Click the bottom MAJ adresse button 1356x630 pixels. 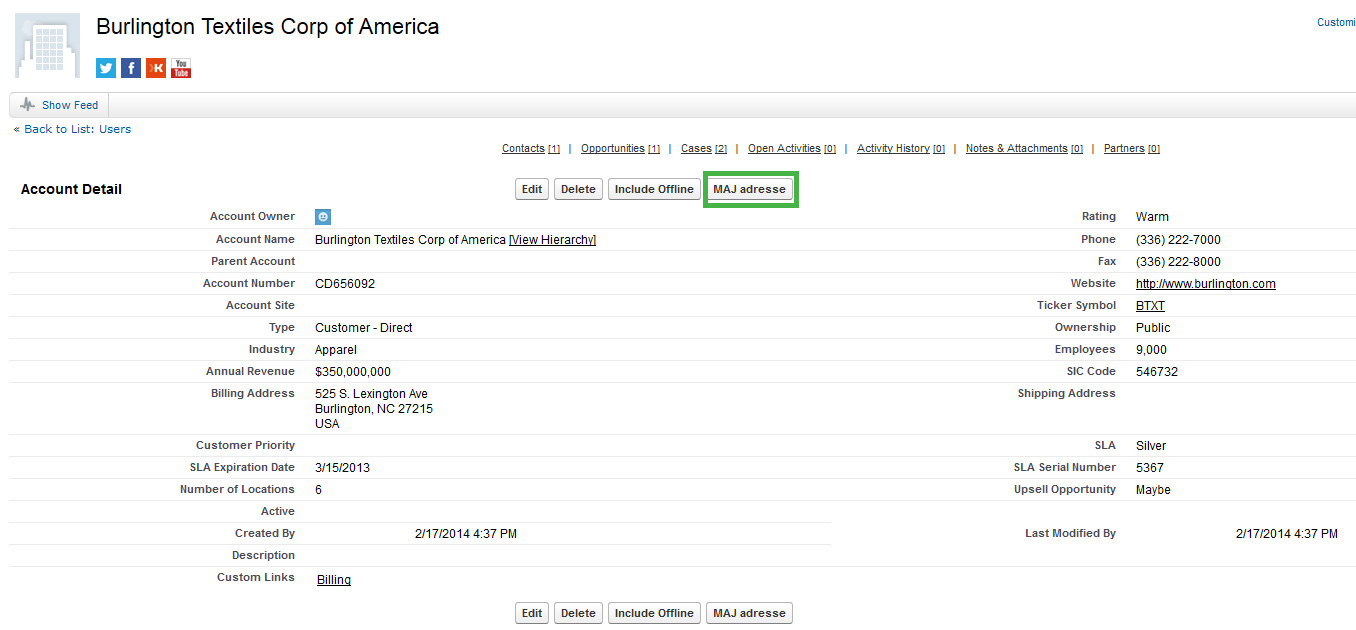[750, 613]
